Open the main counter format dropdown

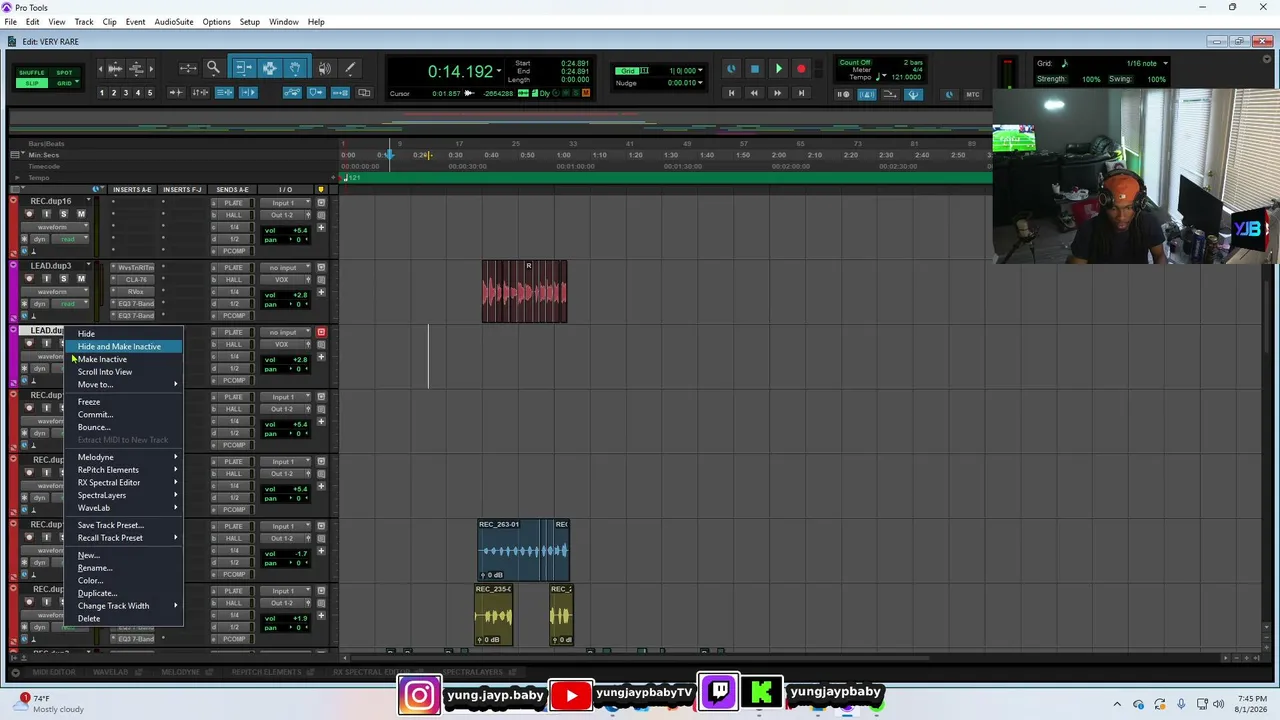[499, 71]
